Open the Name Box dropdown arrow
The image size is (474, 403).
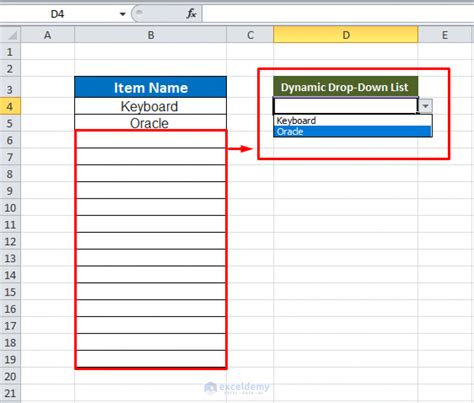(123, 14)
